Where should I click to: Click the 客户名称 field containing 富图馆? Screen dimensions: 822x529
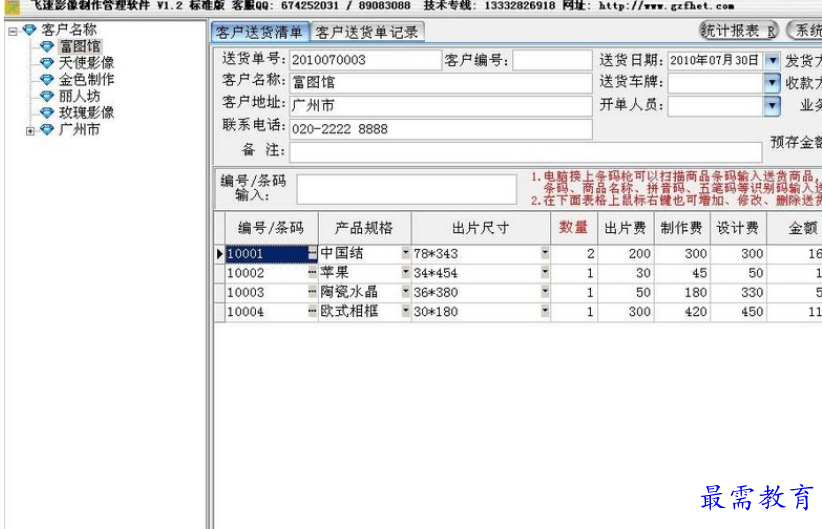441,83
